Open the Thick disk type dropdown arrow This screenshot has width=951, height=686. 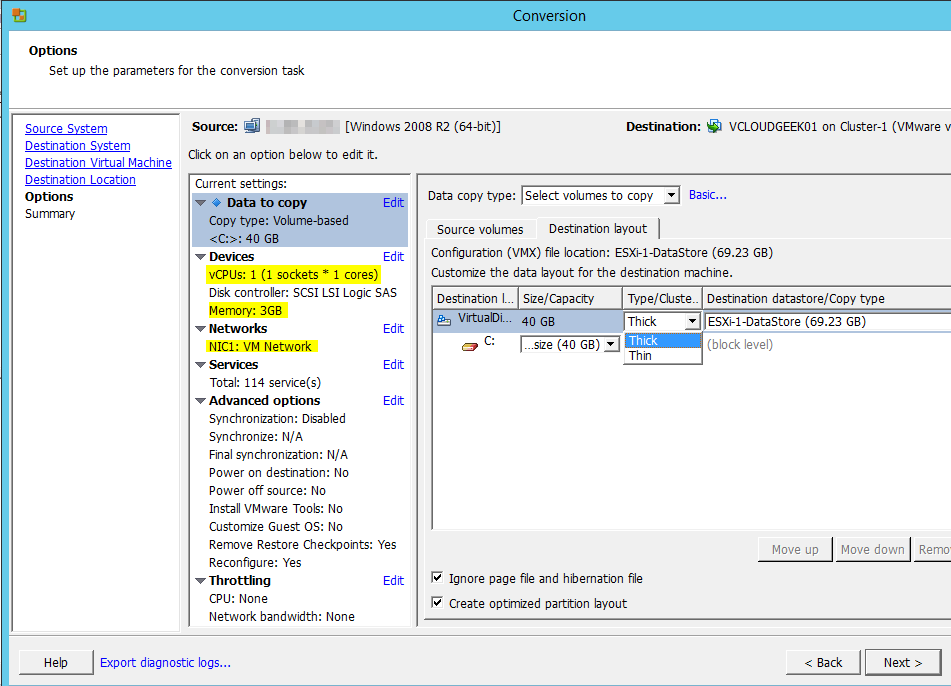coord(692,321)
